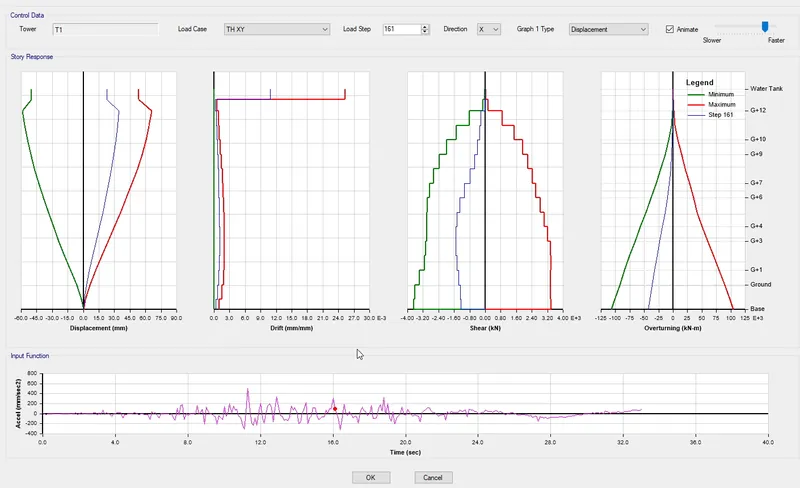Click the '16.0' tick on time axis
Screen dimensions: 800x488
333,443
